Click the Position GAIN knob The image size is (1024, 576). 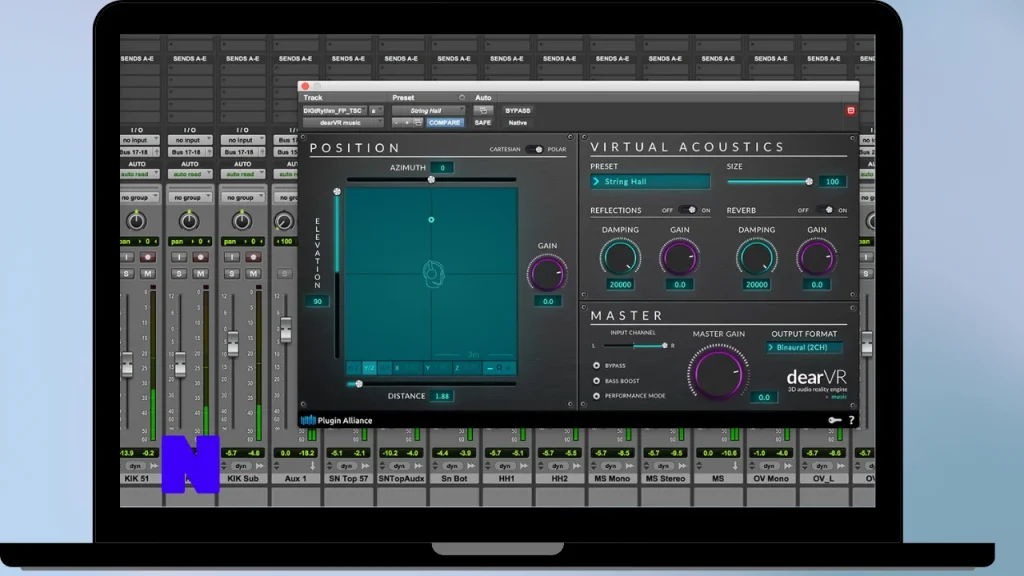pyautogui.click(x=547, y=273)
